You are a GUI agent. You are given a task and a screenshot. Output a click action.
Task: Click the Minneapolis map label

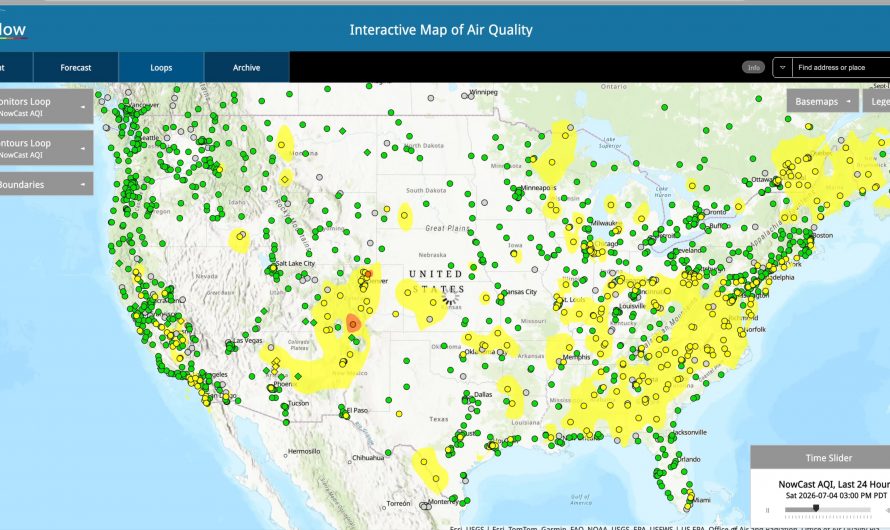click(x=538, y=187)
